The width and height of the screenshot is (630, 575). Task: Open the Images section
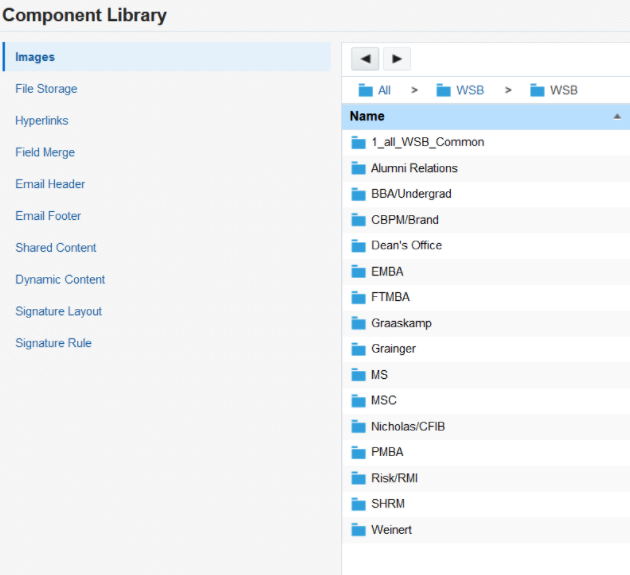[35, 57]
